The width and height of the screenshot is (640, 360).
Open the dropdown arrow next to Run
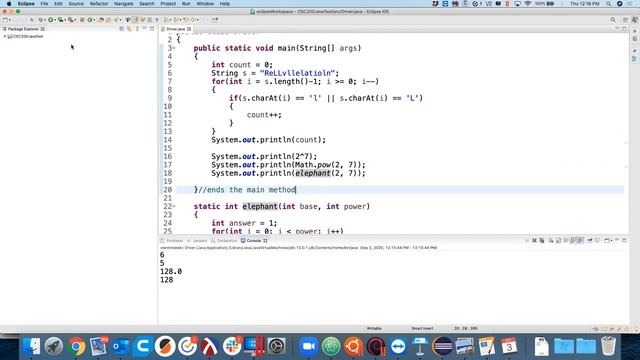click(55, 20)
